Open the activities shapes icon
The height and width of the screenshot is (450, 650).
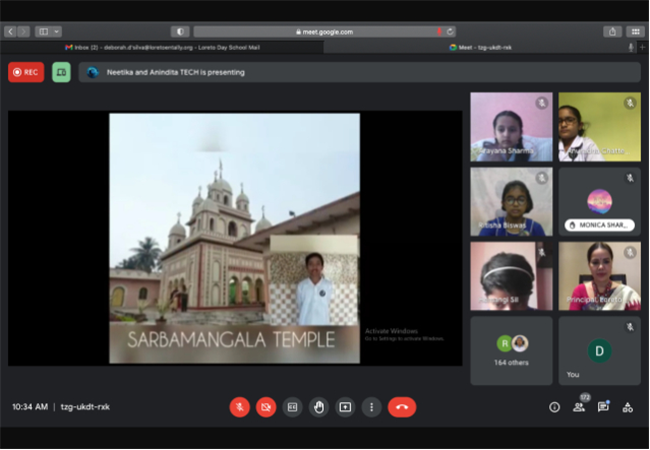click(628, 407)
